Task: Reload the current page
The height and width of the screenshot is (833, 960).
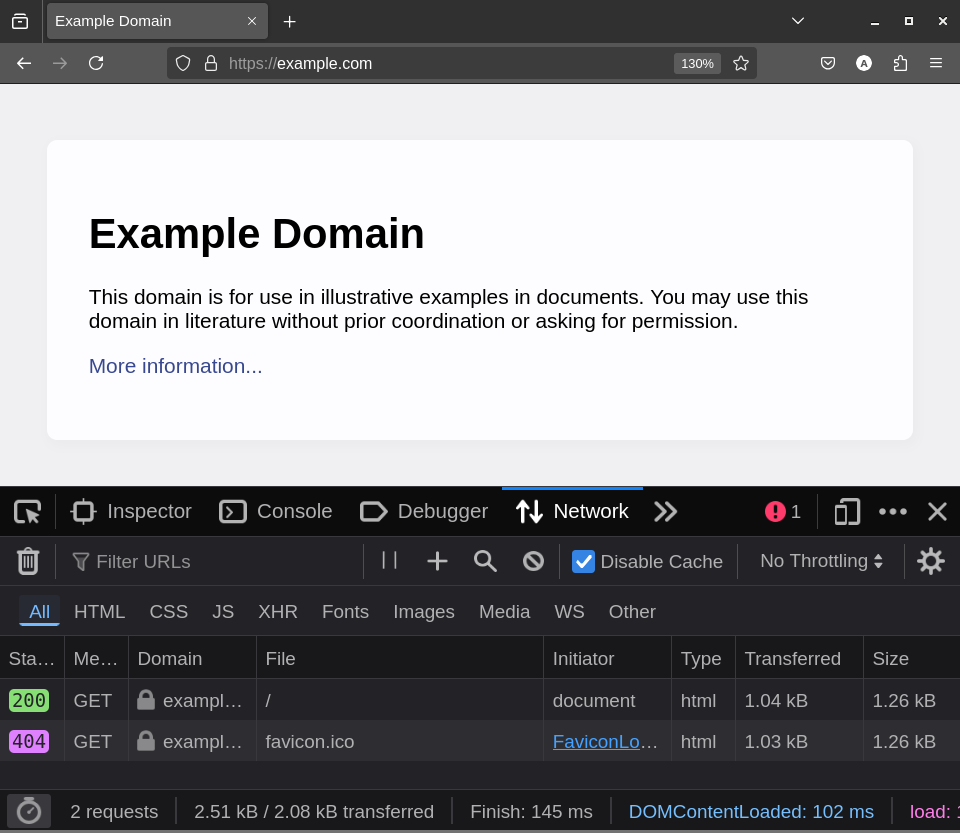Action: click(x=96, y=63)
